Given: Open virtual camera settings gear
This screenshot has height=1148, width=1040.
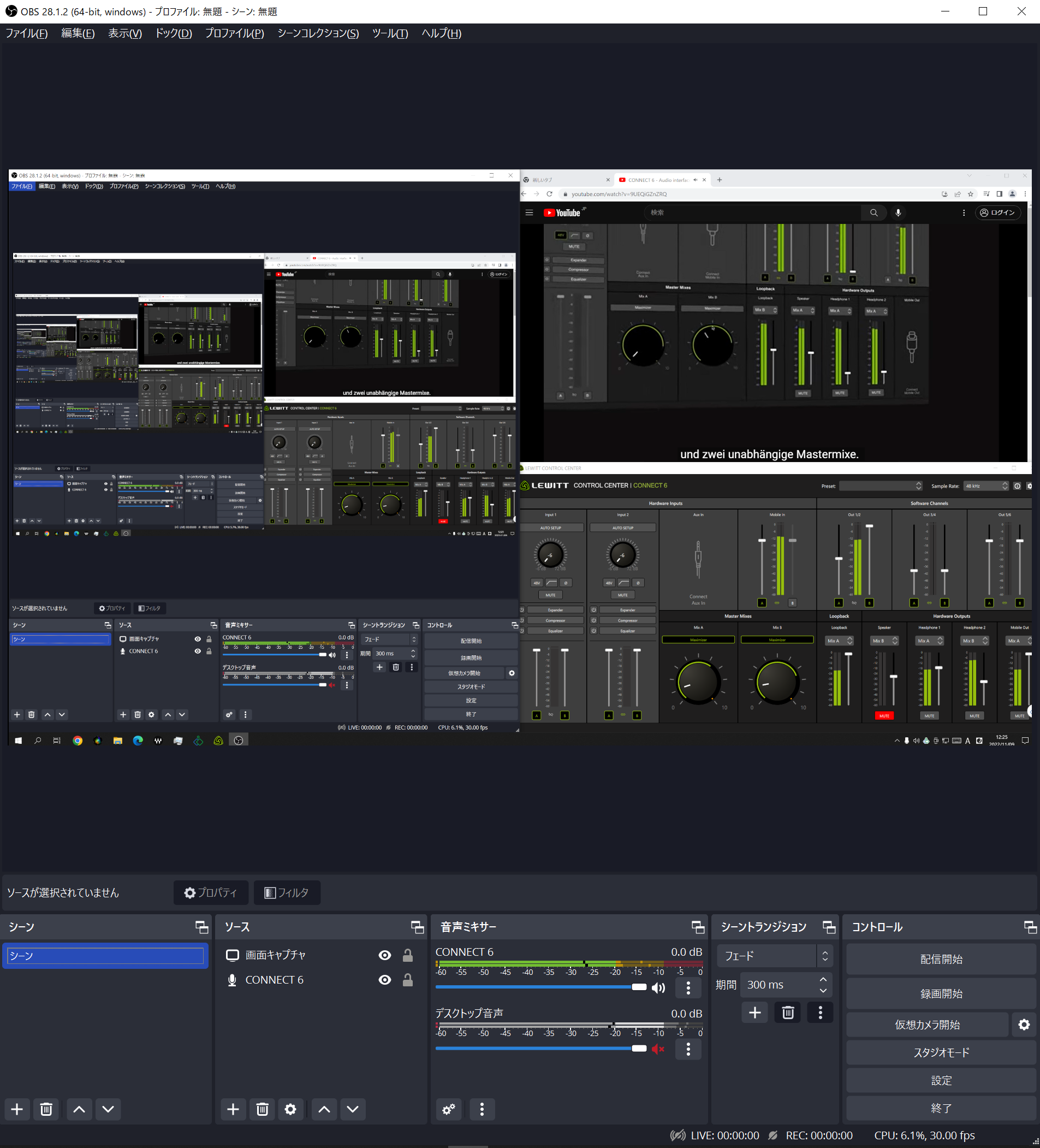Looking at the screenshot, I should [x=1024, y=1025].
